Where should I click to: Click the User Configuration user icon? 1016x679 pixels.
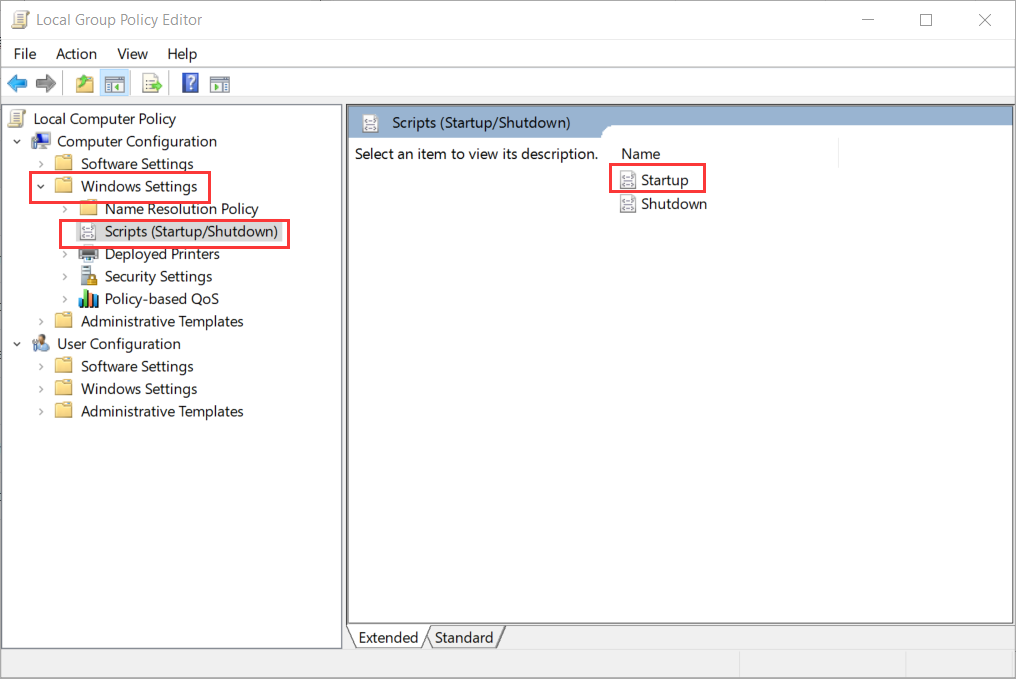tap(41, 343)
